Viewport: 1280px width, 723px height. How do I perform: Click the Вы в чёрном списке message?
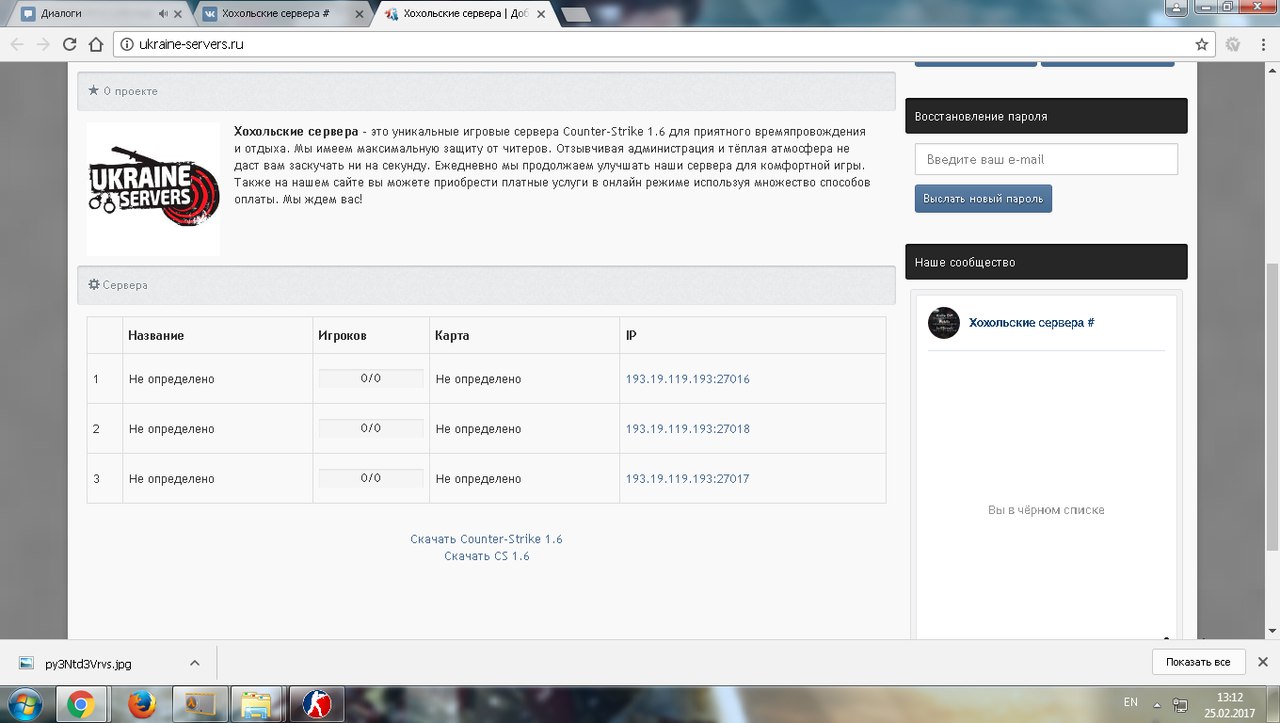(1046, 510)
